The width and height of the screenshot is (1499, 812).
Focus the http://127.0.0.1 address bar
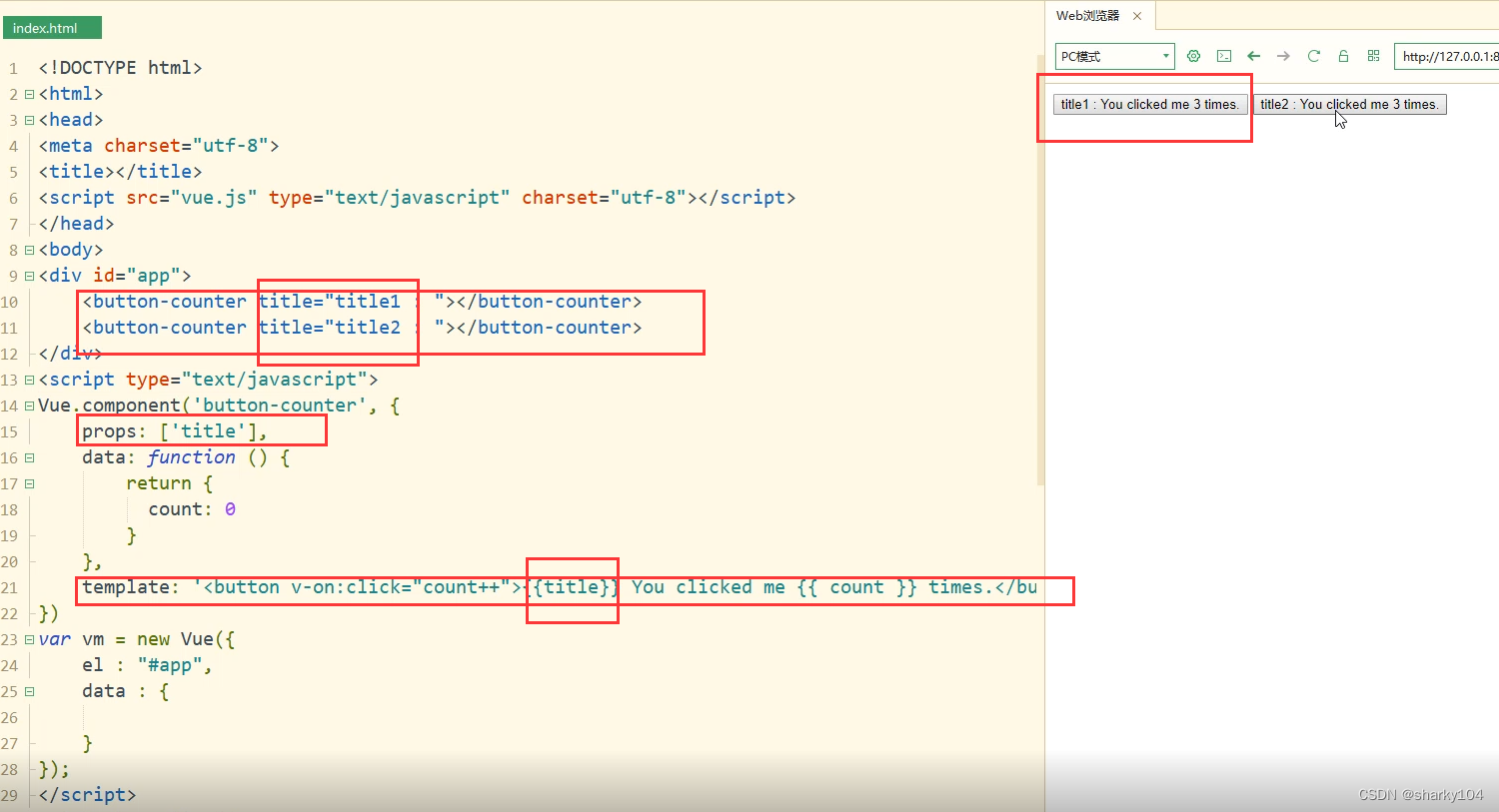click(1447, 56)
